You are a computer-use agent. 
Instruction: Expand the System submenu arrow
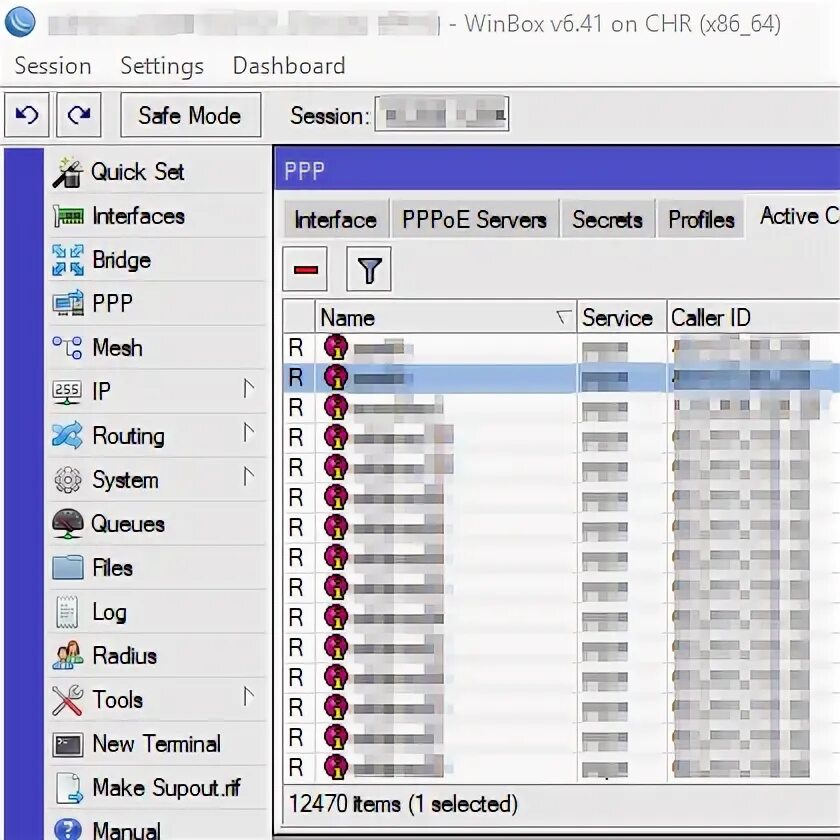coord(248,476)
